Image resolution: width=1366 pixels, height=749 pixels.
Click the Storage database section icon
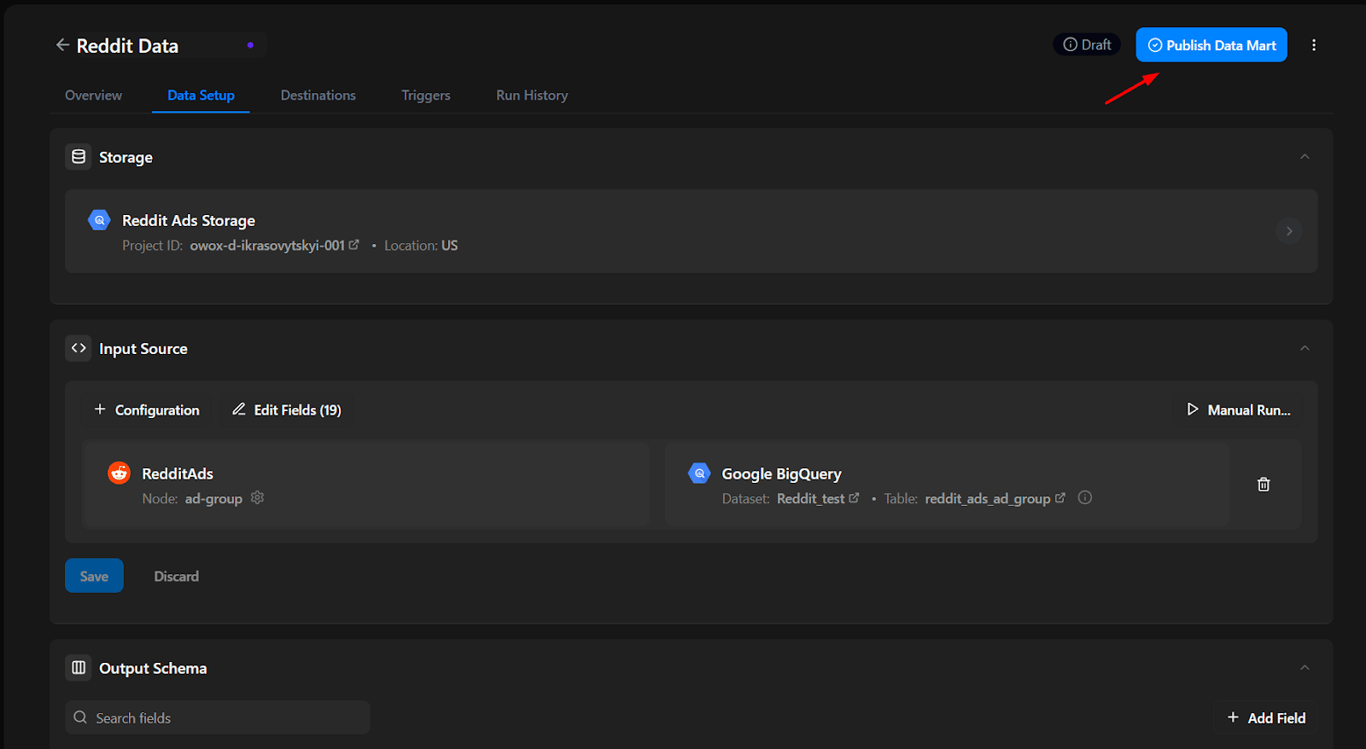(x=78, y=157)
